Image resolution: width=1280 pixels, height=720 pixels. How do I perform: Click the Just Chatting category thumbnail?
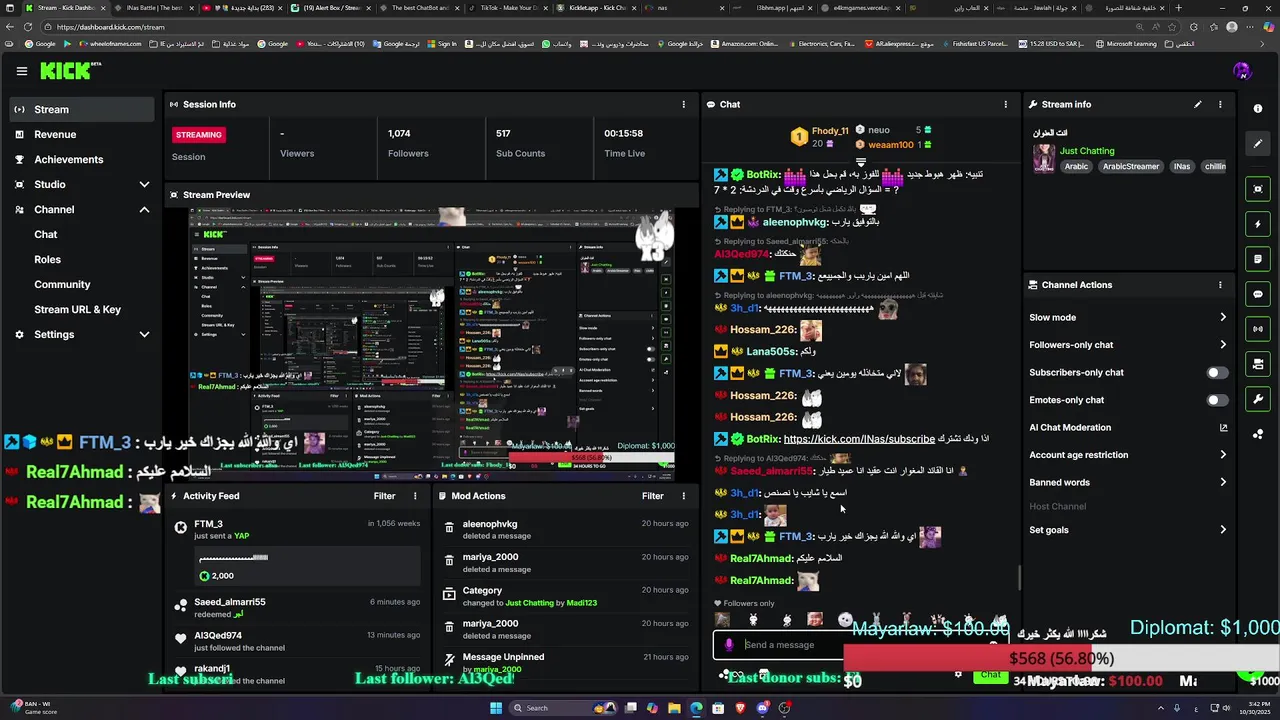1043,159
